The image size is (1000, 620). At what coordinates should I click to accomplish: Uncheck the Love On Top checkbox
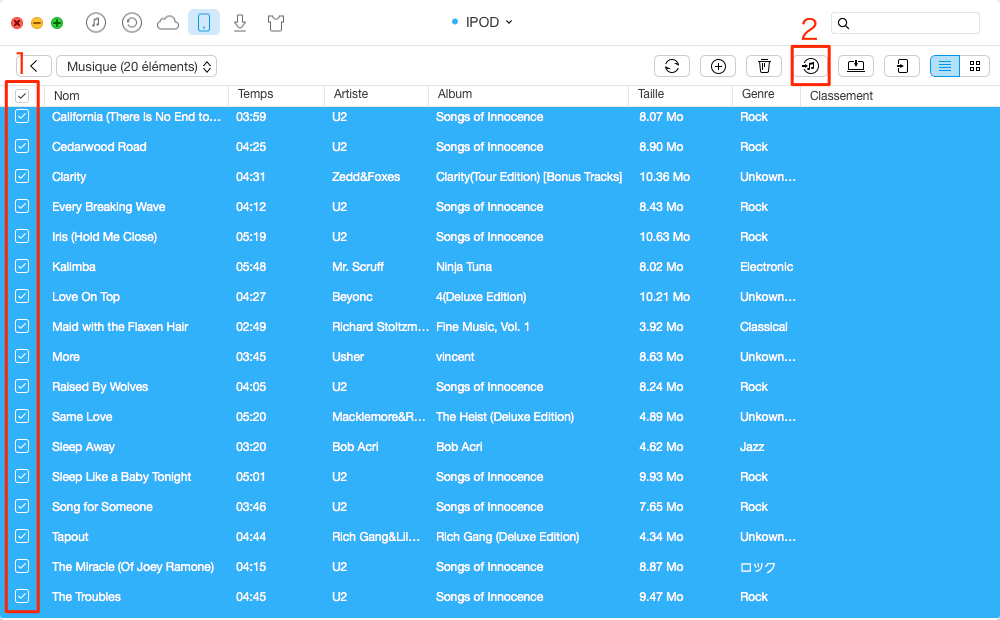click(22, 296)
